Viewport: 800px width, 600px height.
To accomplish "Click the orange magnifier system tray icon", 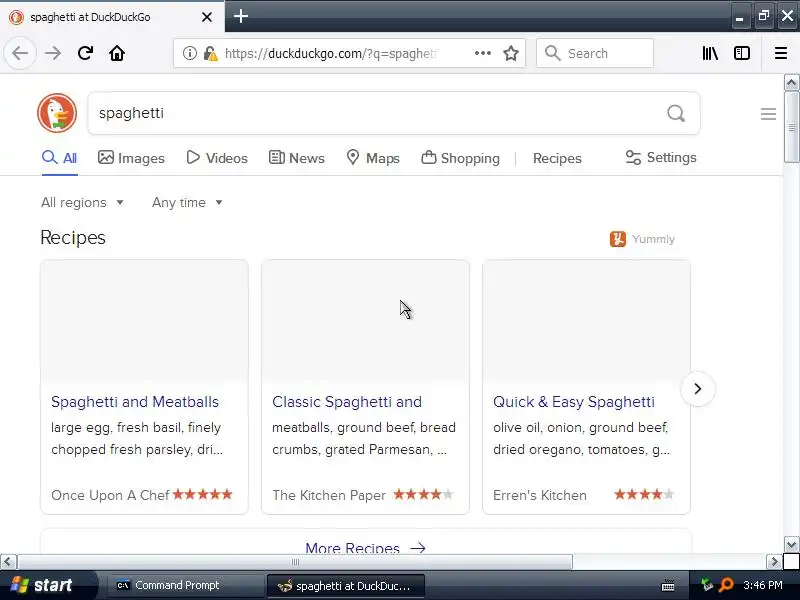I will [726, 585].
